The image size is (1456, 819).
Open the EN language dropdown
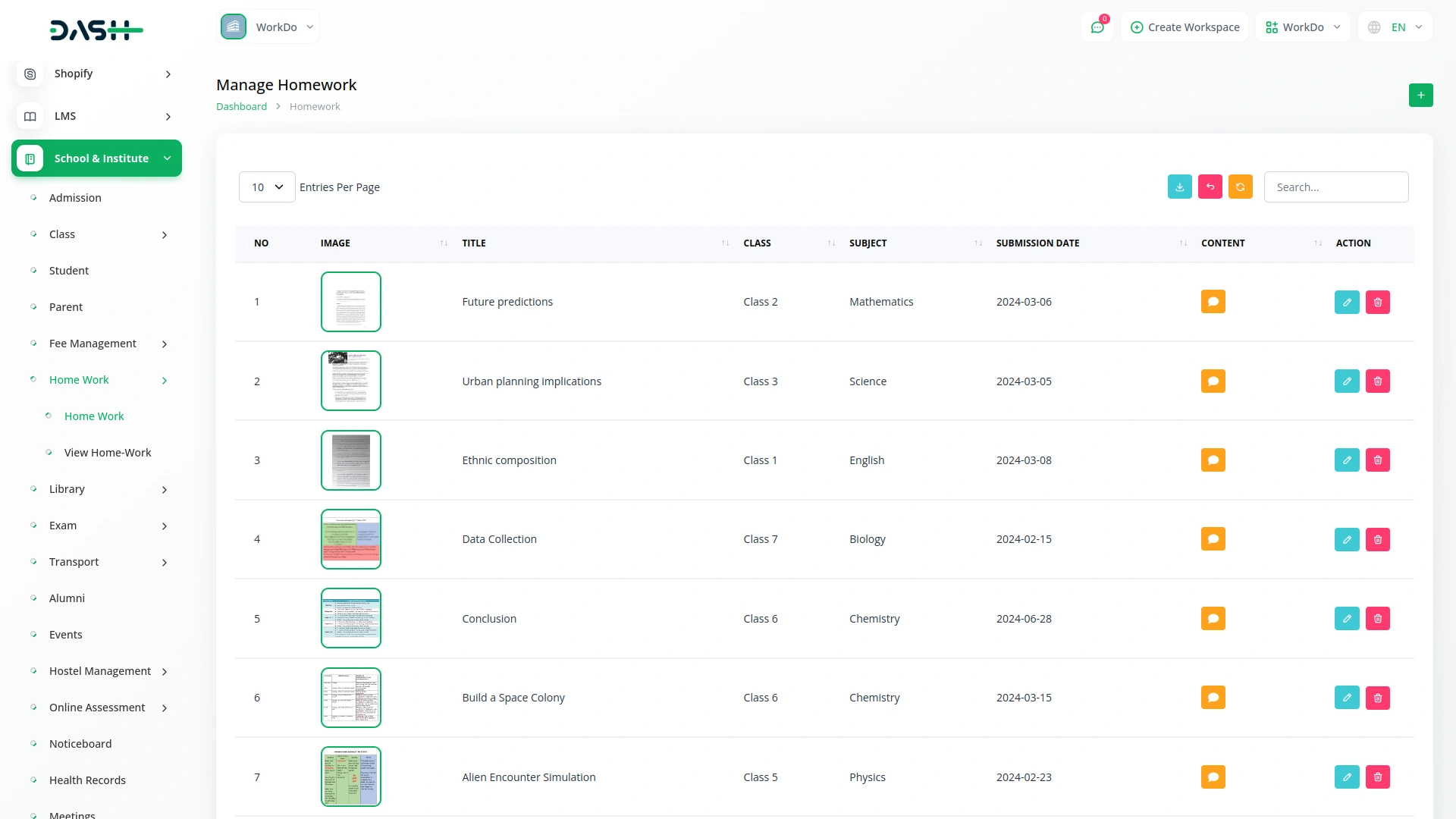1395,27
